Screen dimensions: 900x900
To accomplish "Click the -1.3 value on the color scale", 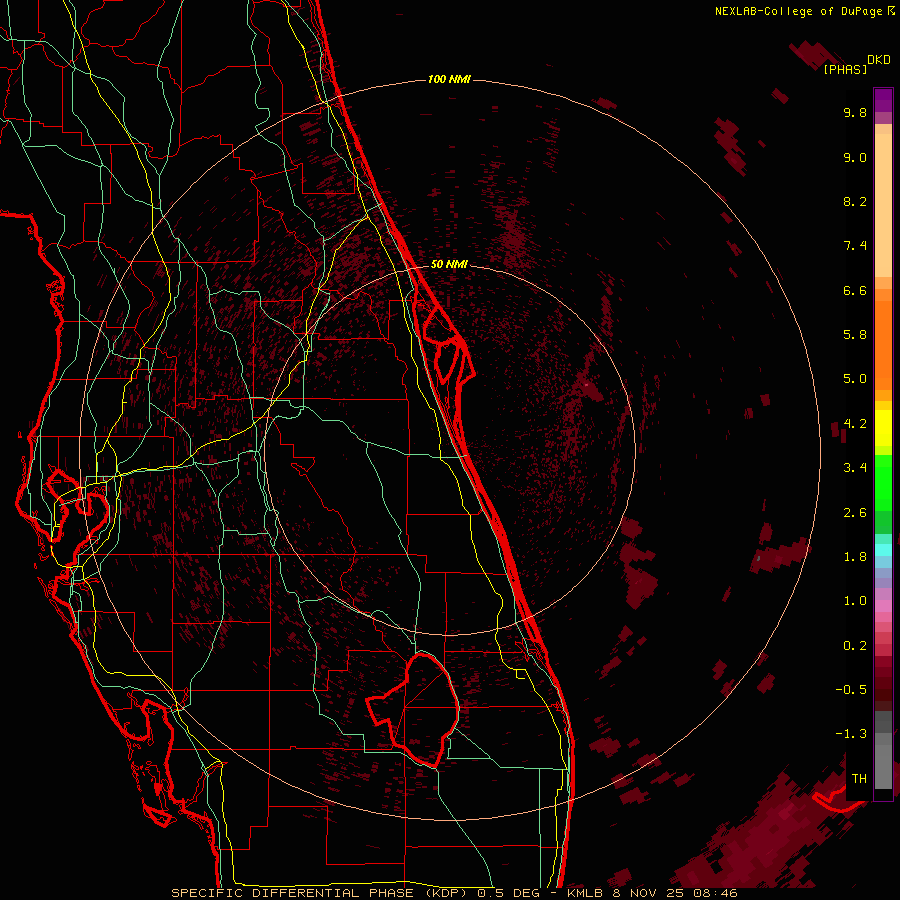I will pos(851,734).
